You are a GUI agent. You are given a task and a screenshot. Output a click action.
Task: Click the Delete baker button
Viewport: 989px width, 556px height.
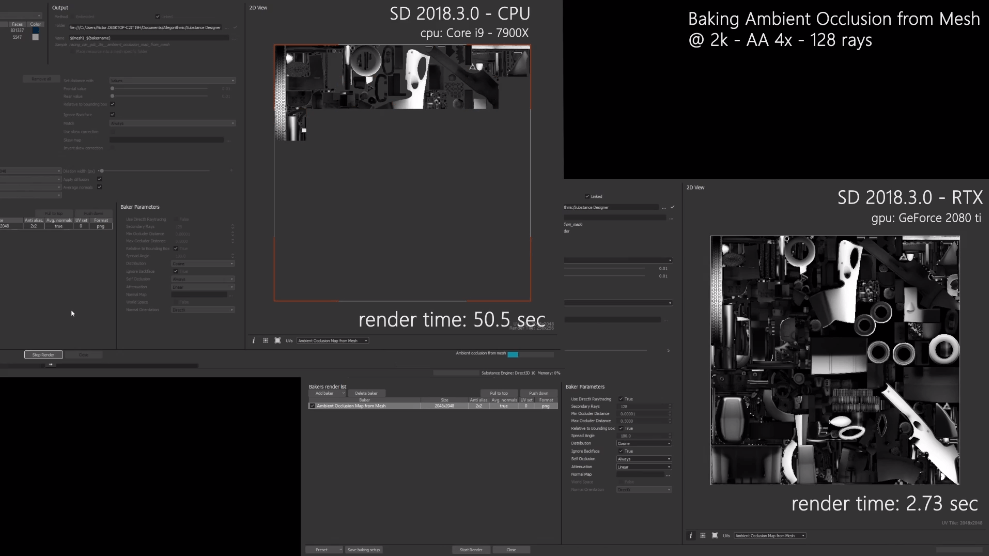point(366,393)
